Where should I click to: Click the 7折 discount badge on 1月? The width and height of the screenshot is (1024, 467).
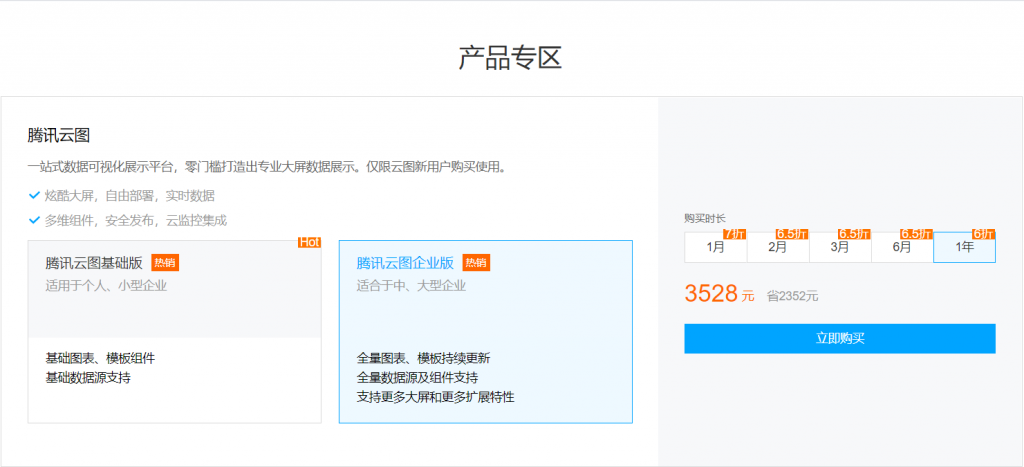click(x=735, y=234)
